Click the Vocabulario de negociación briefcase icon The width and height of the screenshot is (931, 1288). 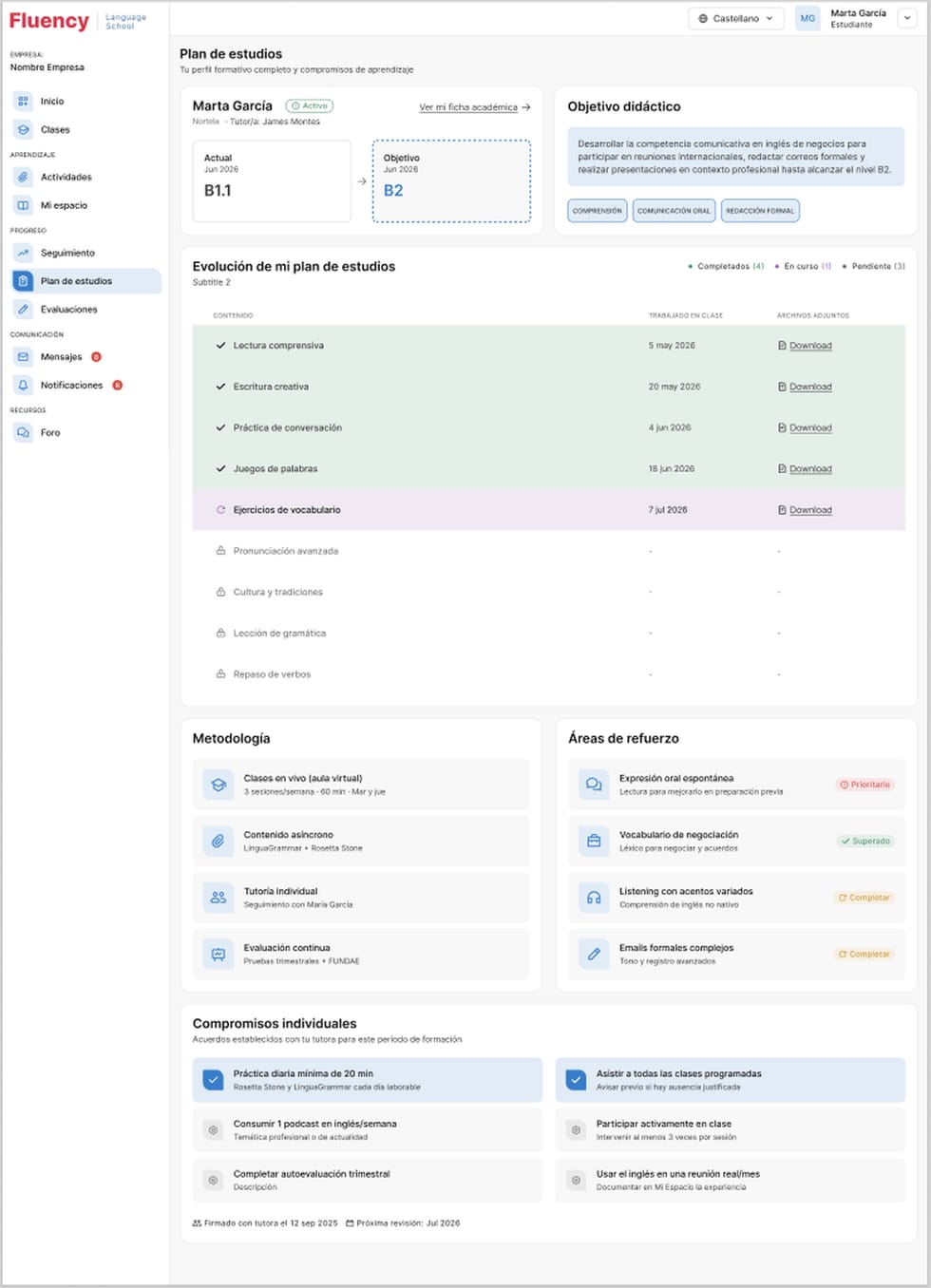click(x=594, y=841)
